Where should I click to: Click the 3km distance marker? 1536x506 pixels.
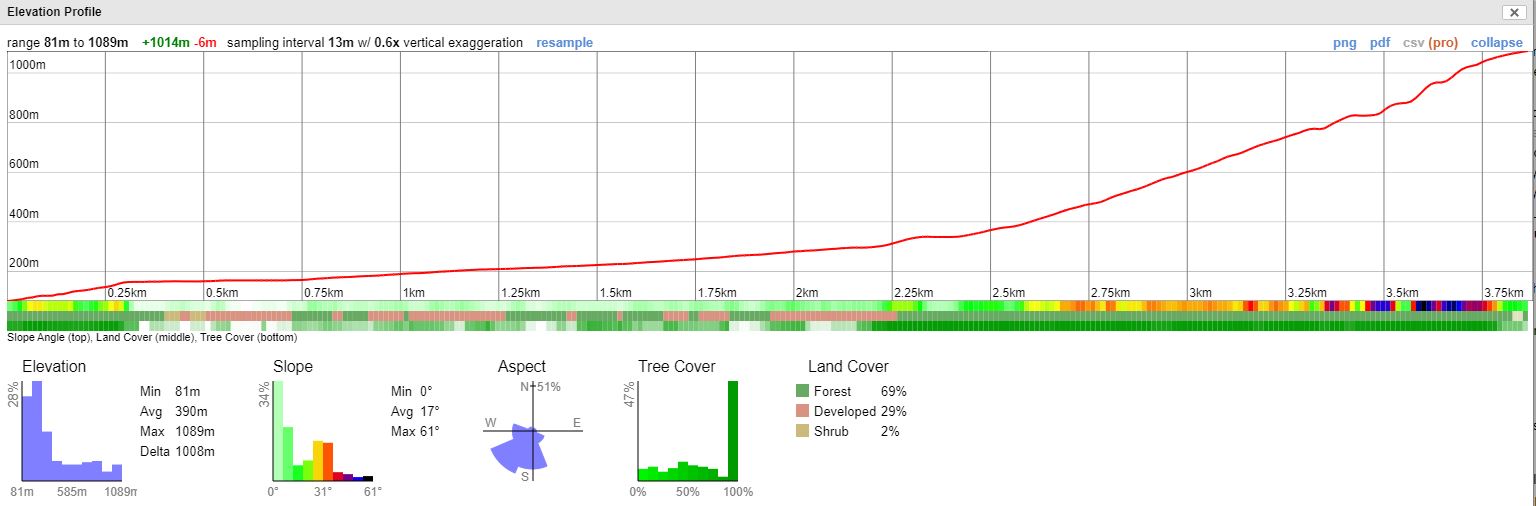click(1200, 293)
